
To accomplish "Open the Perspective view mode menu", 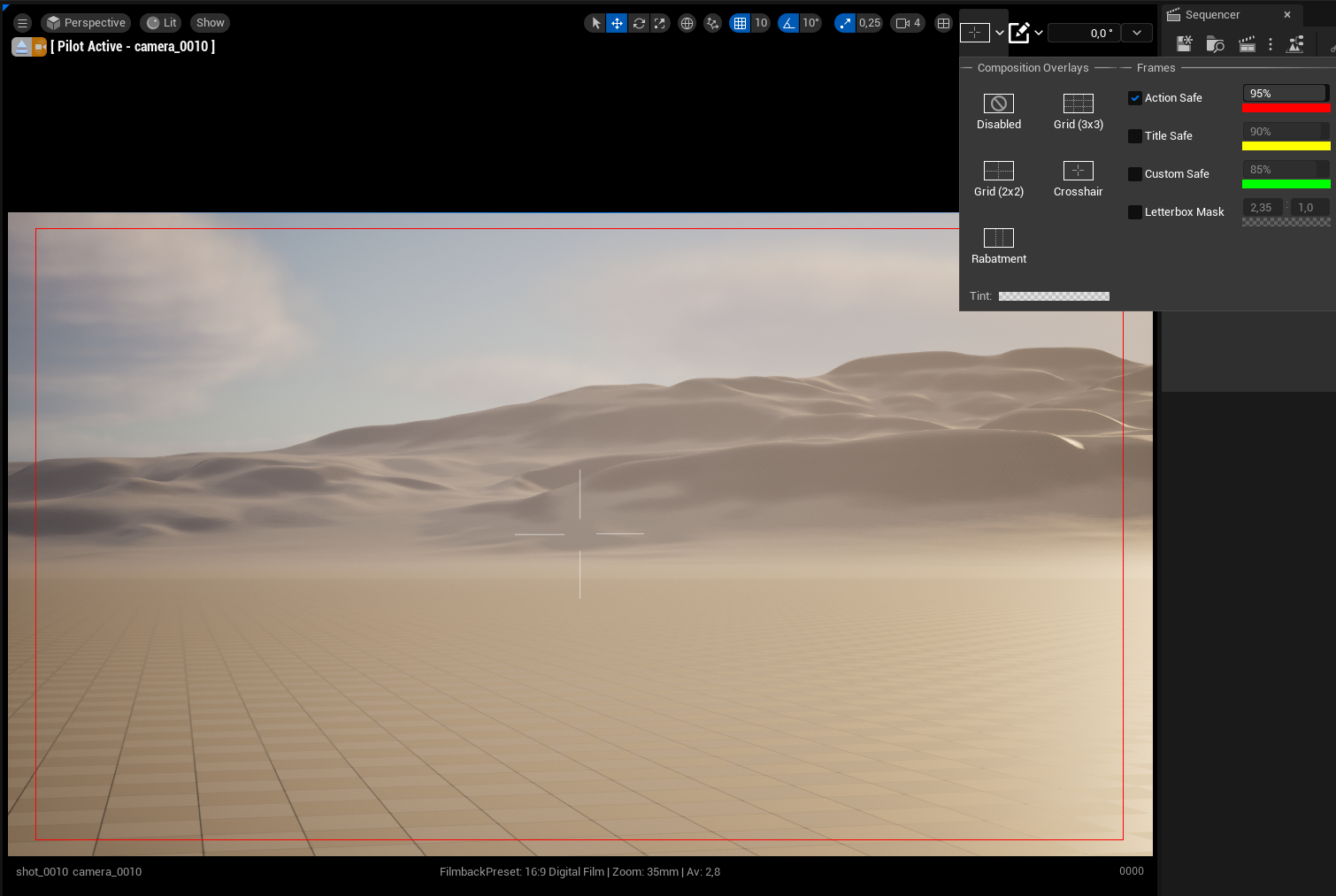I will pos(86,23).
